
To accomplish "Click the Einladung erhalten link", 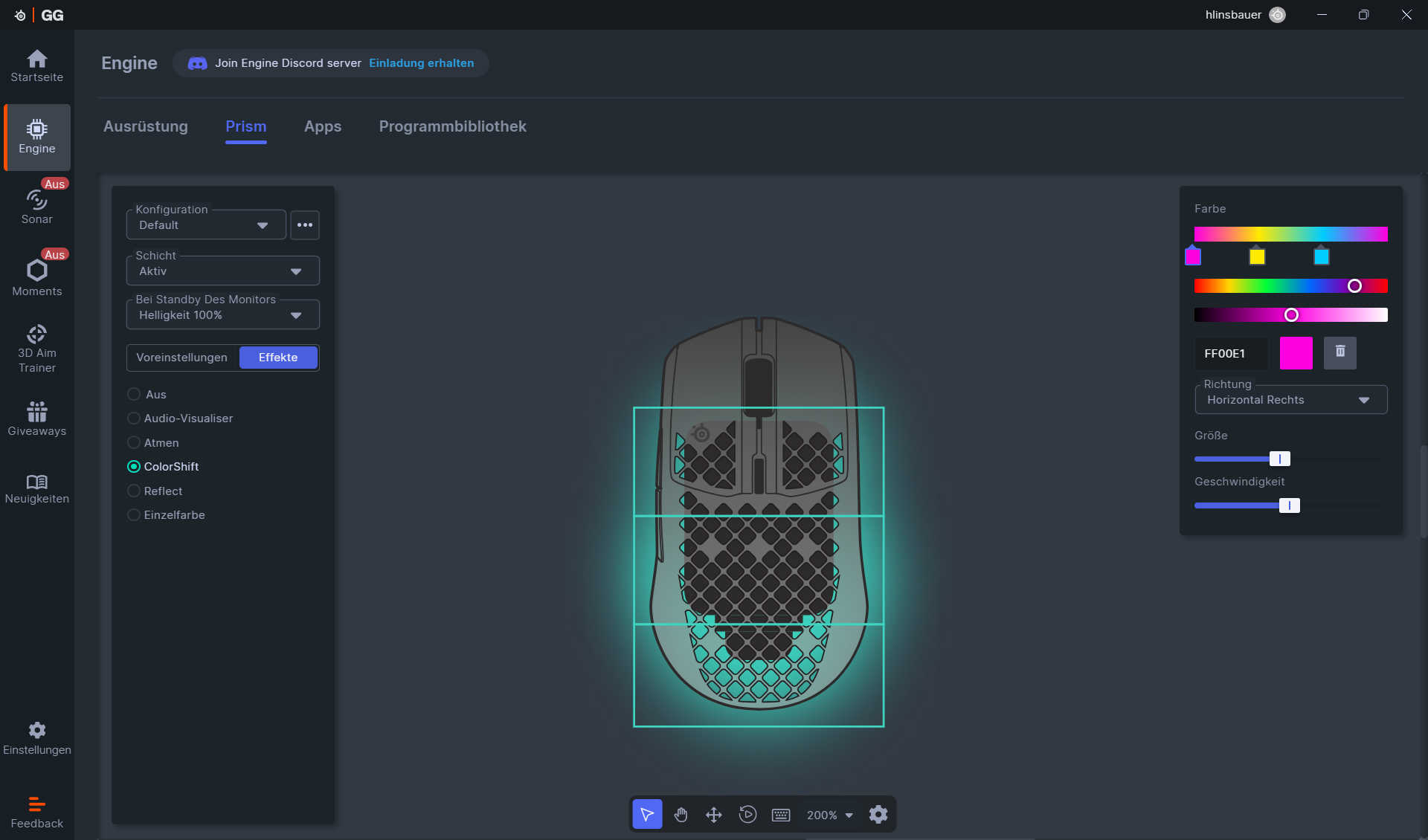I will pyautogui.click(x=421, y=63).
